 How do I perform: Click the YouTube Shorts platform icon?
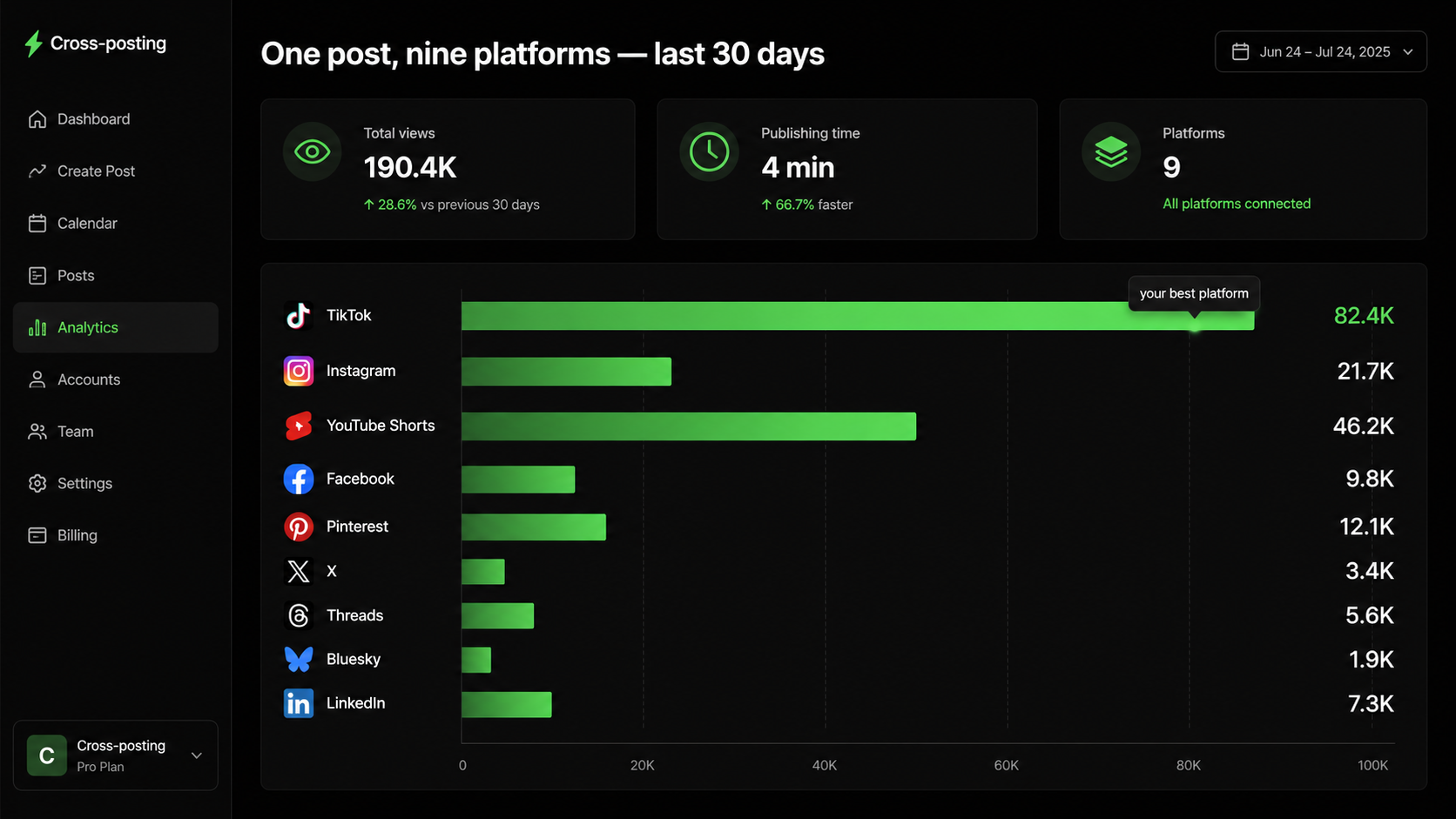[x=299, y=426]
